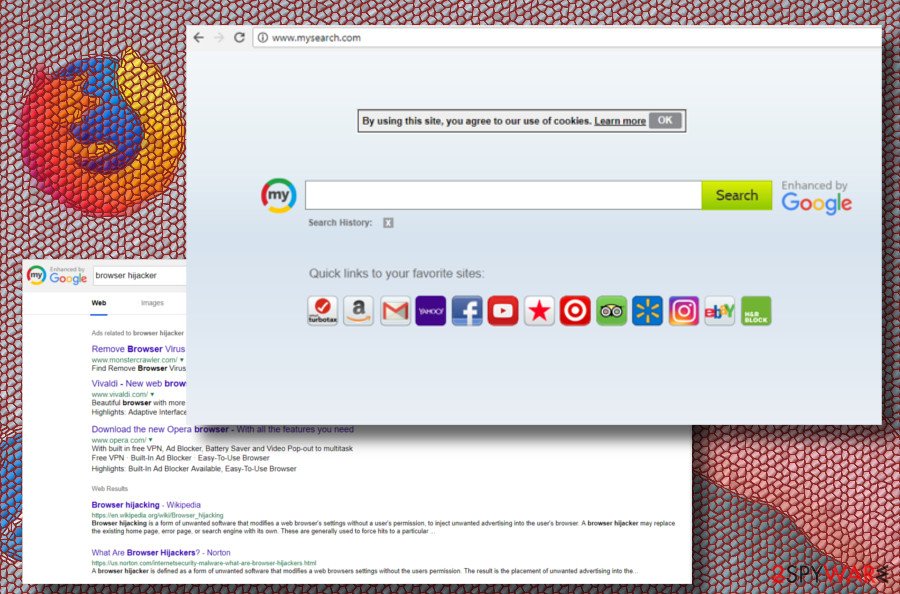
Task: Click the 'Web Results' heading text
Action: [109, 489]
